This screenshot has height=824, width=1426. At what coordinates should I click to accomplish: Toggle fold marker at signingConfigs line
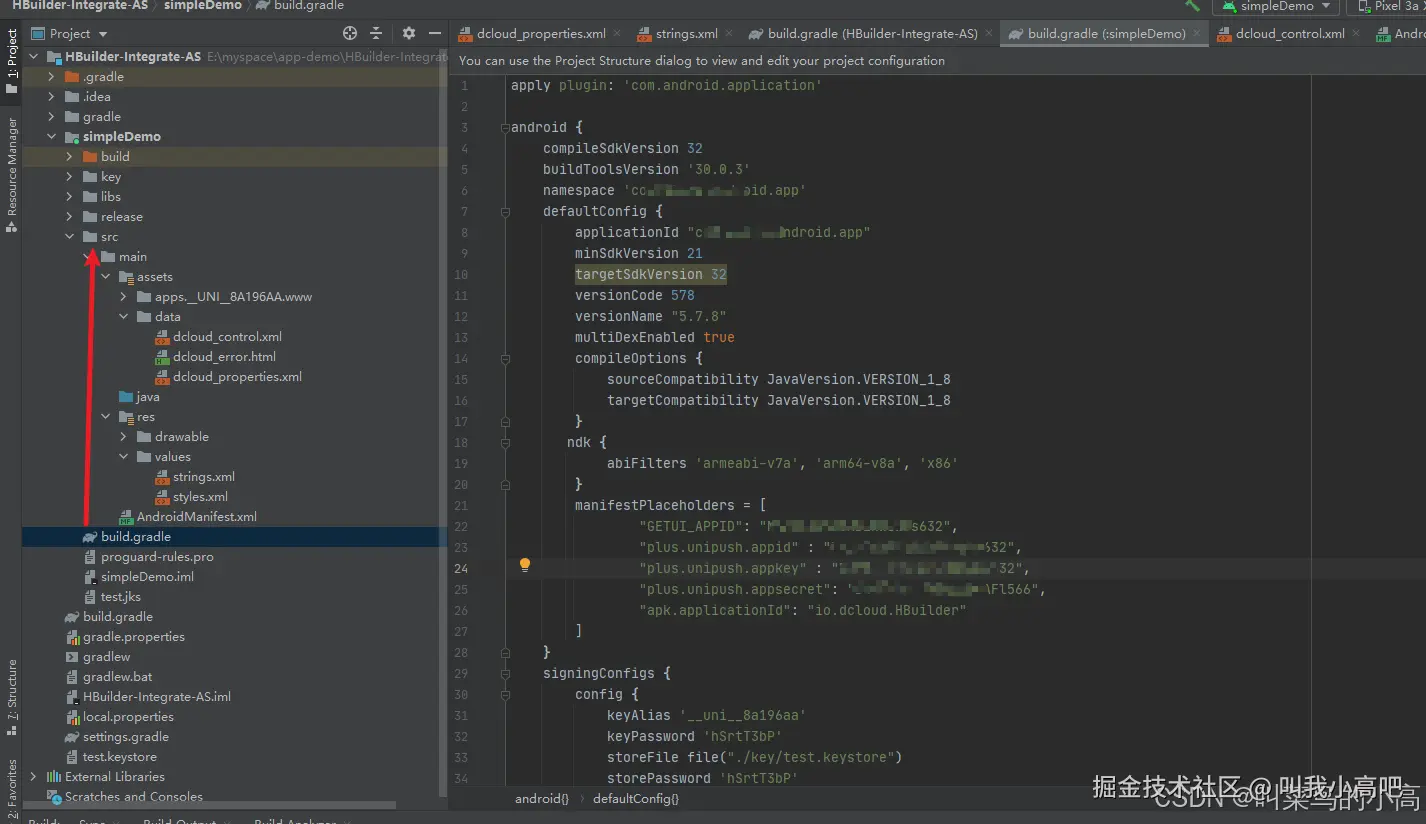[505, 673]
